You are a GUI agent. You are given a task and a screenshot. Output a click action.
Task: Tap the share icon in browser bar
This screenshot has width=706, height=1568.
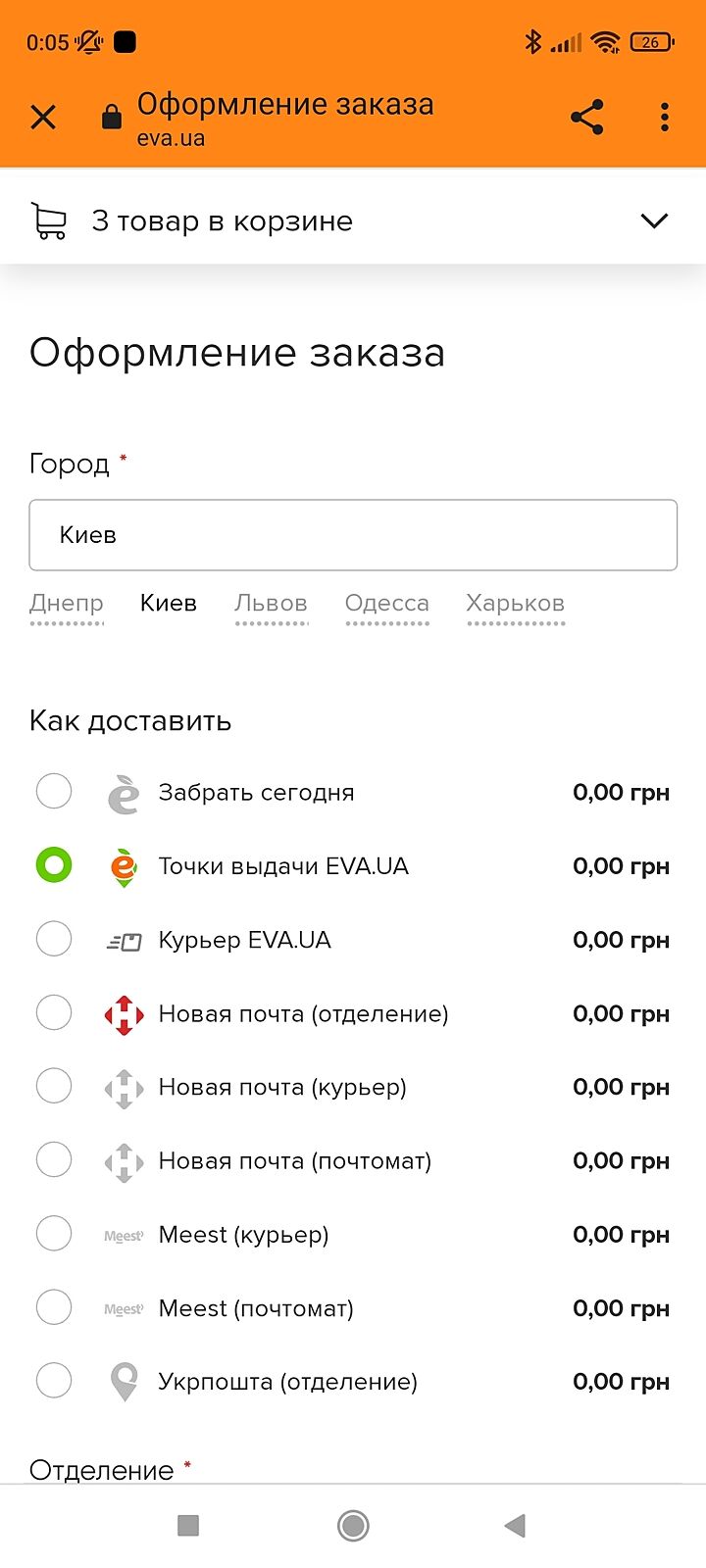click(586, 118)
